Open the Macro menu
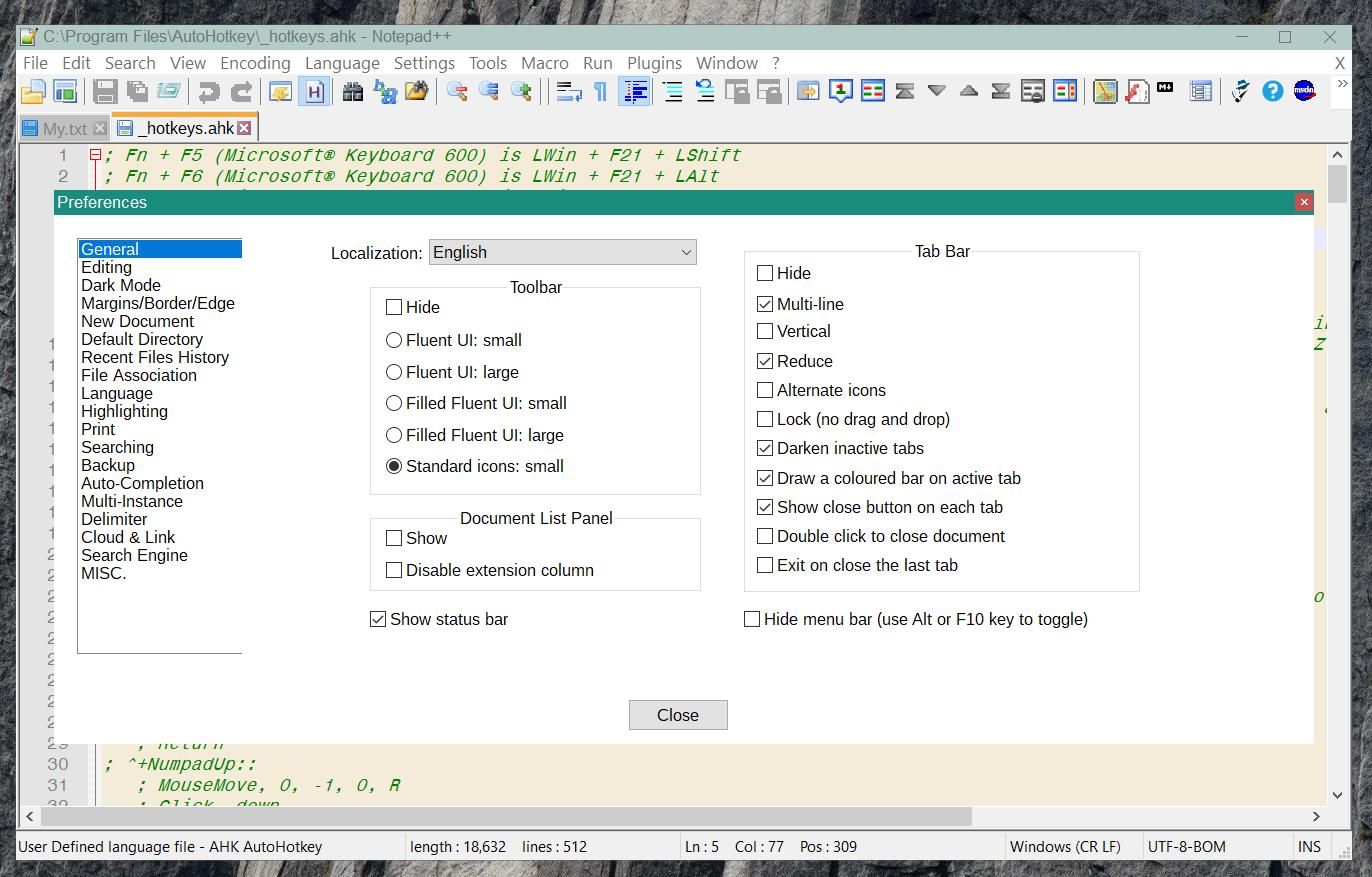This screenshot has height=877, width=1372. click(545, 63)
